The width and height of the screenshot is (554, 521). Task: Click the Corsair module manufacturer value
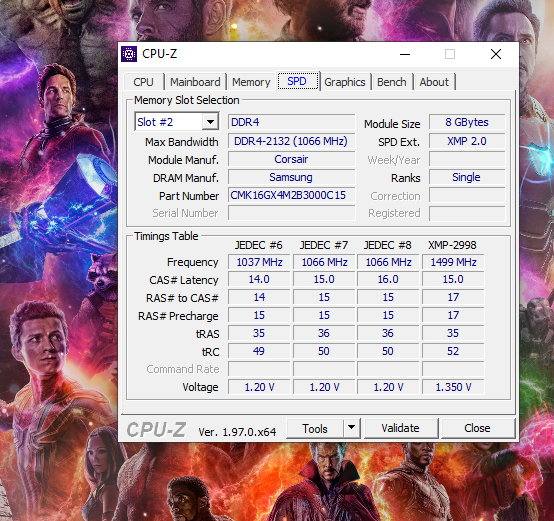point(291,159)
